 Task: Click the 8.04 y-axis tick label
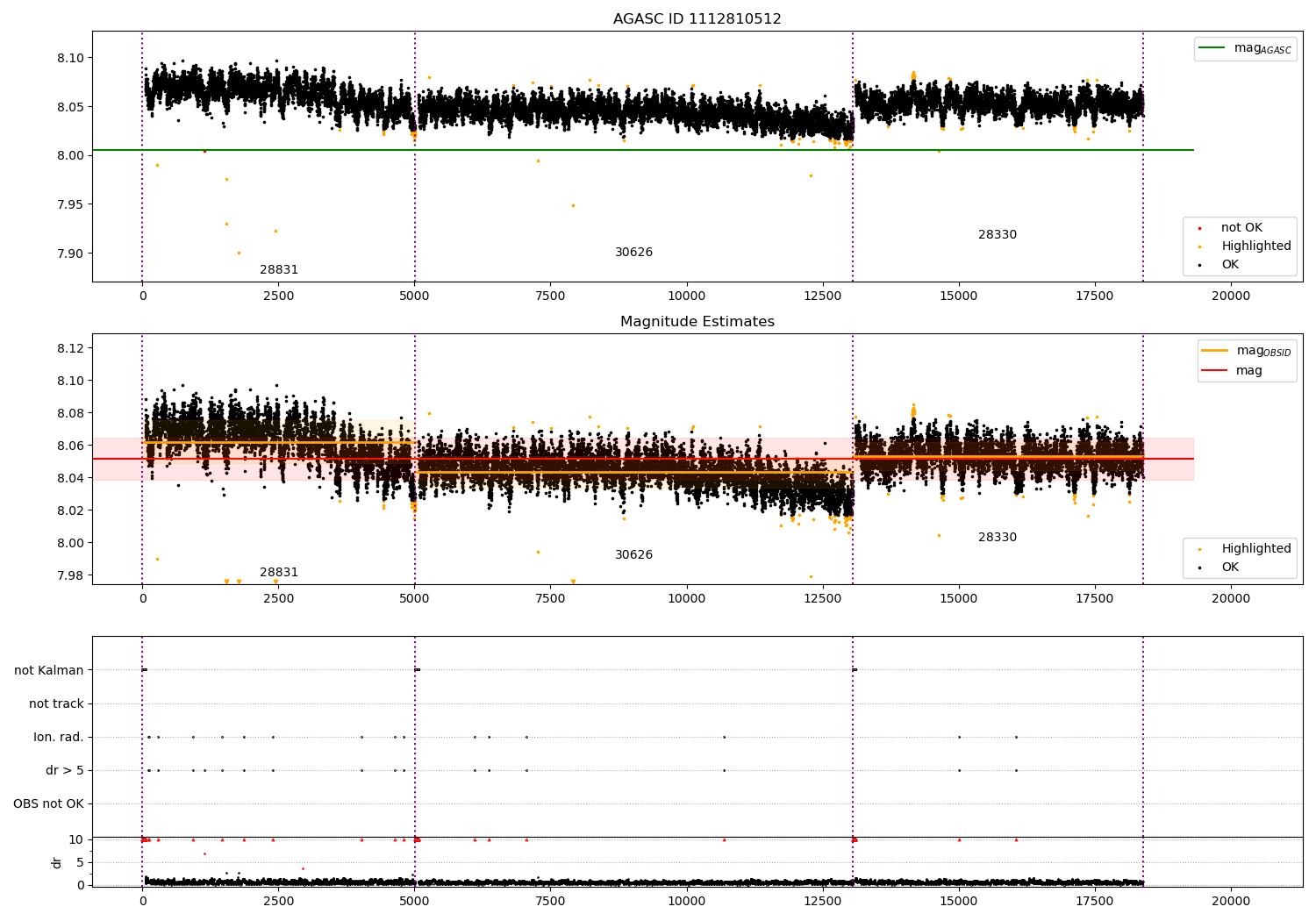tap(69, 479)
